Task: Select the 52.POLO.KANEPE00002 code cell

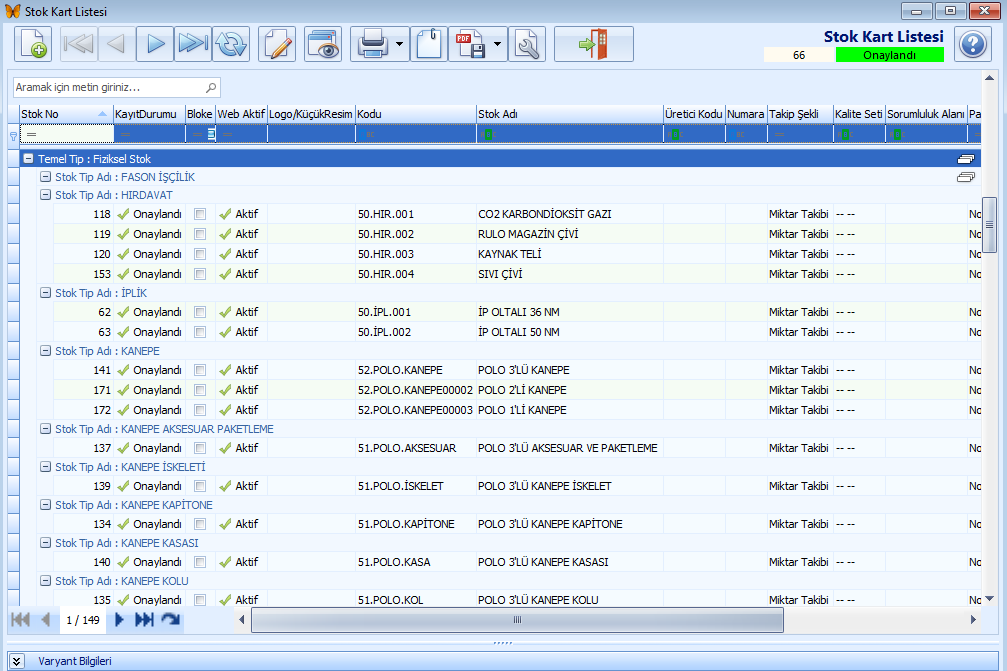Action: pos(415,390)
